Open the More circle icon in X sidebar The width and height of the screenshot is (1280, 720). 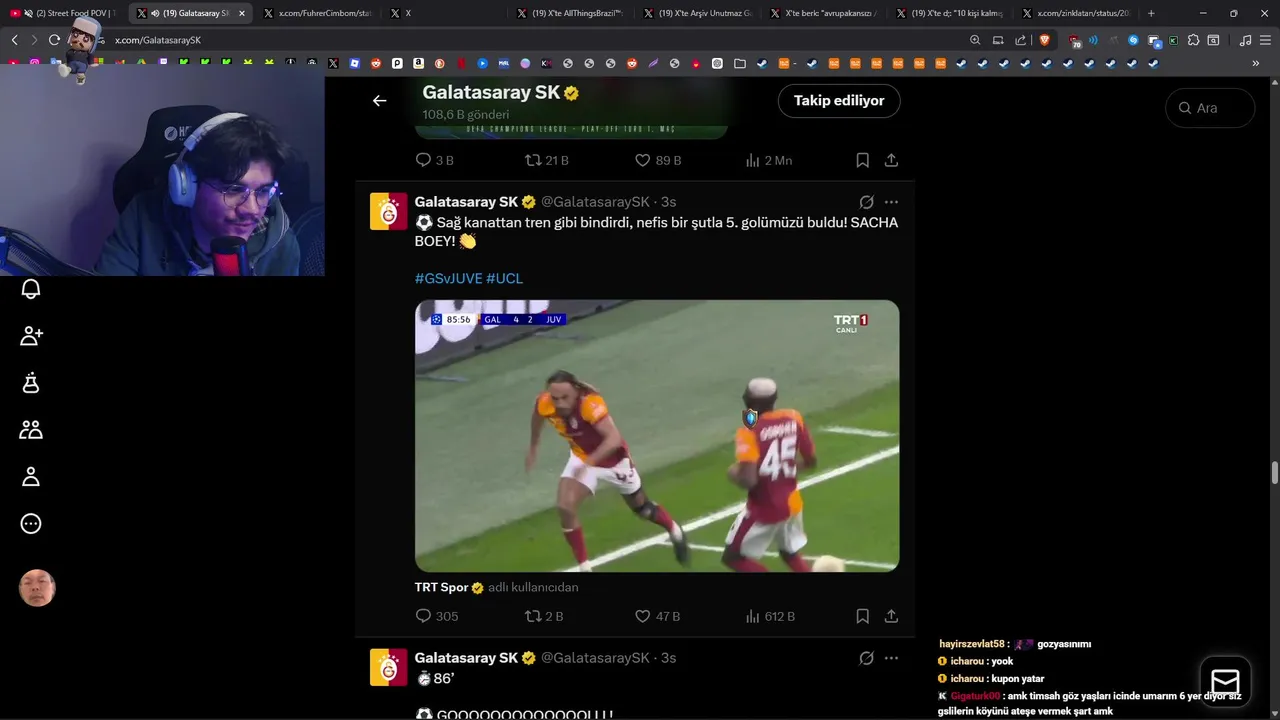pos(31,523)
